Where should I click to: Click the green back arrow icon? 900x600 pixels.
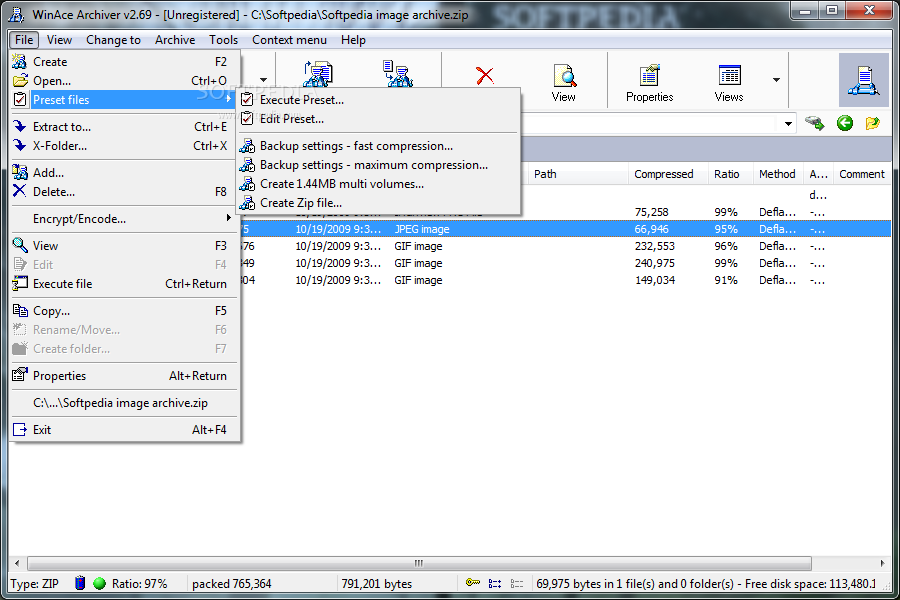pos(844,123)
